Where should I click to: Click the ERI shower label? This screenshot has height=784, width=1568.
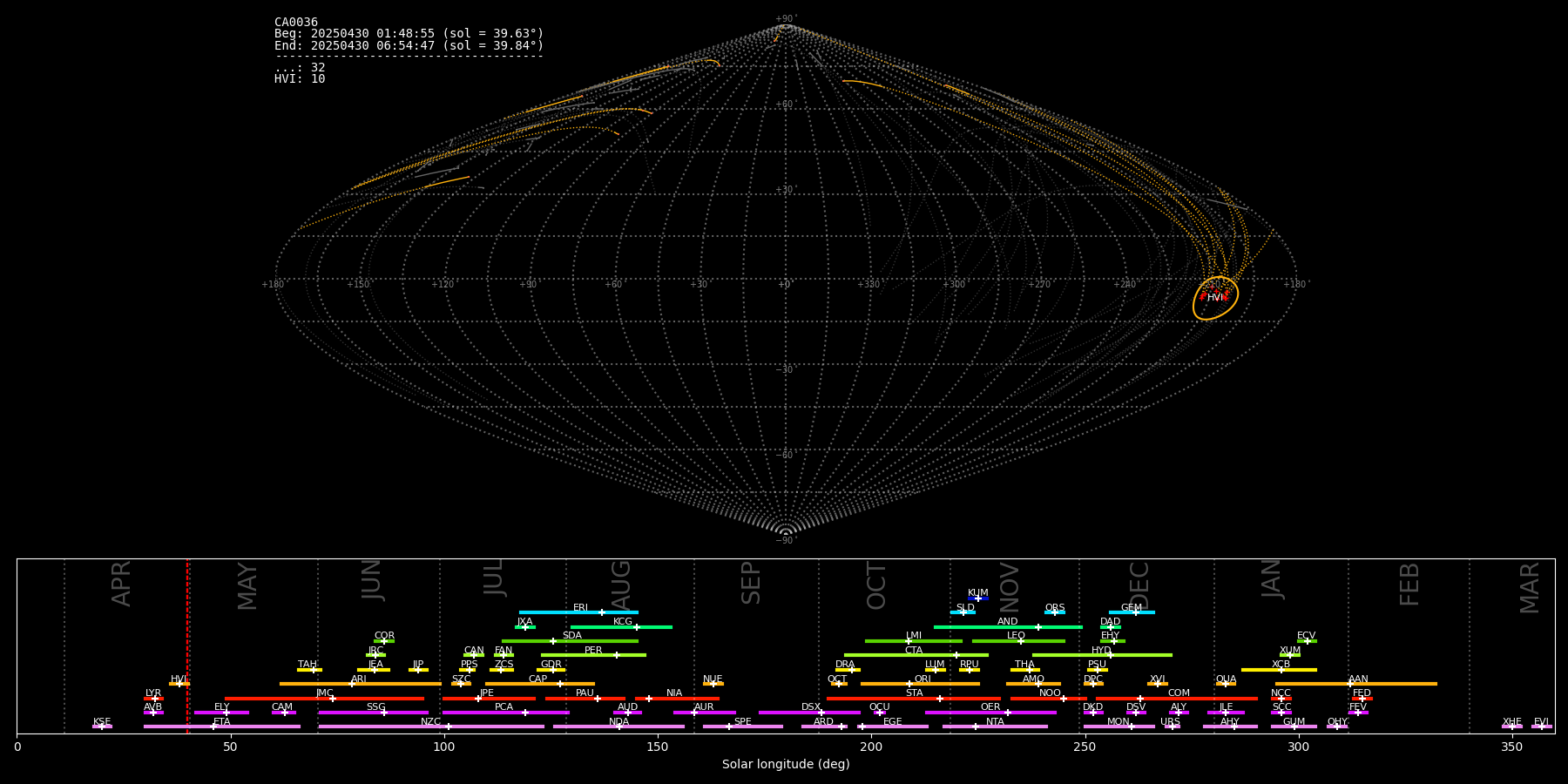pos(581,608)
